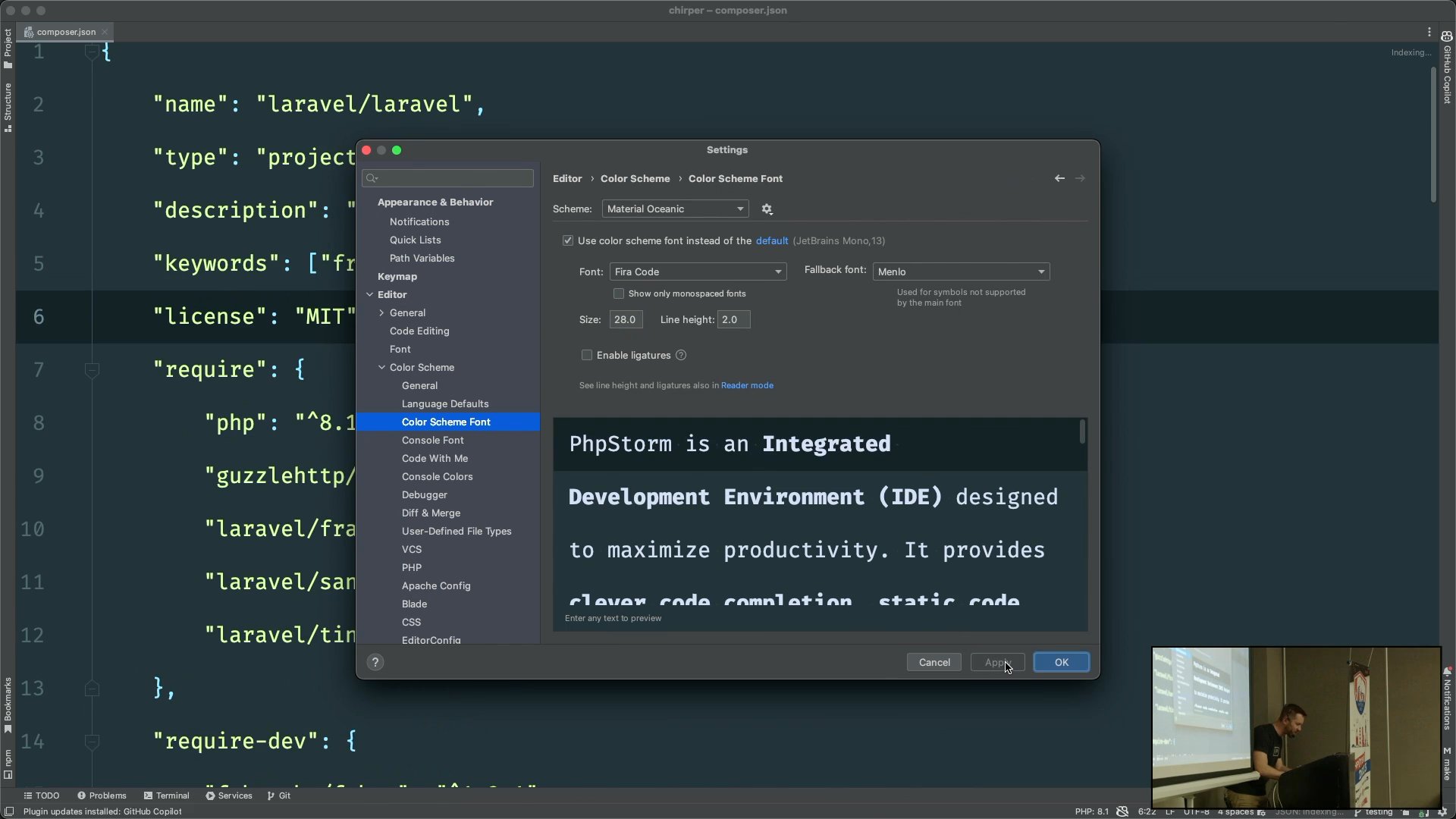Open the Terminal tool window
The image size is (1456, 819).
[x=167, y=795]
